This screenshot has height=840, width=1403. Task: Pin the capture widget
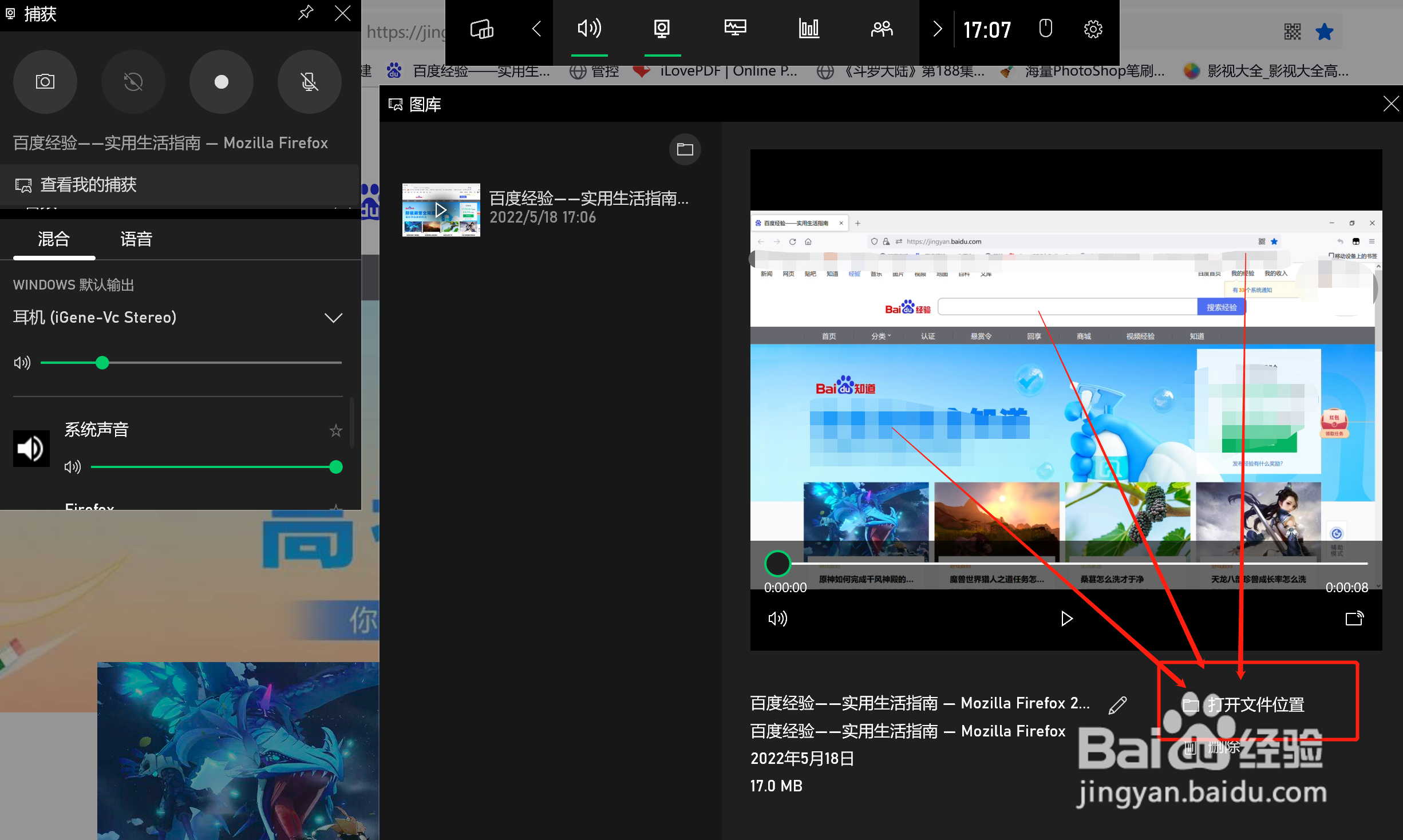pyautogui.click(x=306, y=13)
